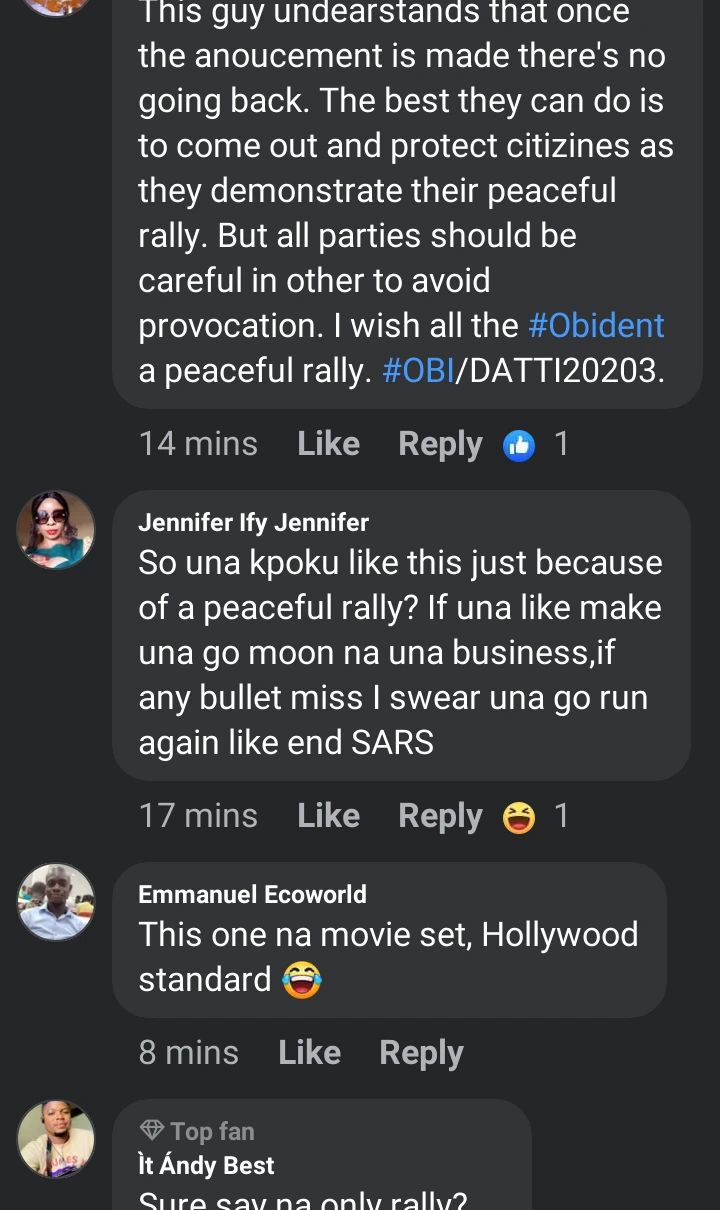Open Ìt Ándy Best's profile name
The width and height of the screenshot is (720, 1210).
click(206, 1165)
